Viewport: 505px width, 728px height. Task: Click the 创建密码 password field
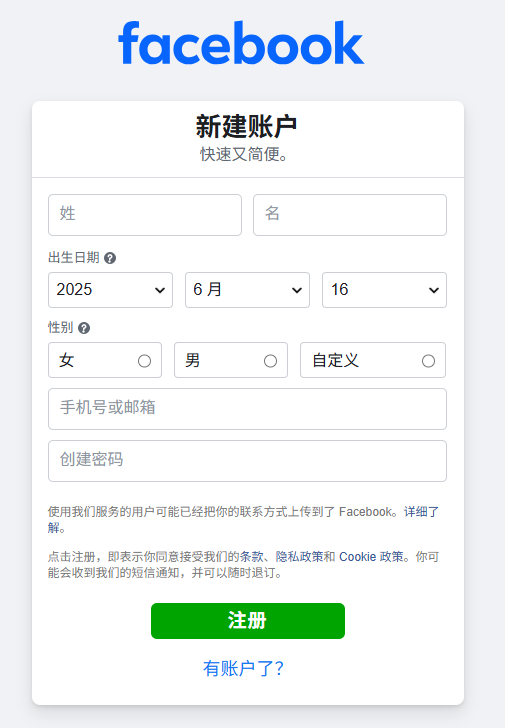coord(247,461)
